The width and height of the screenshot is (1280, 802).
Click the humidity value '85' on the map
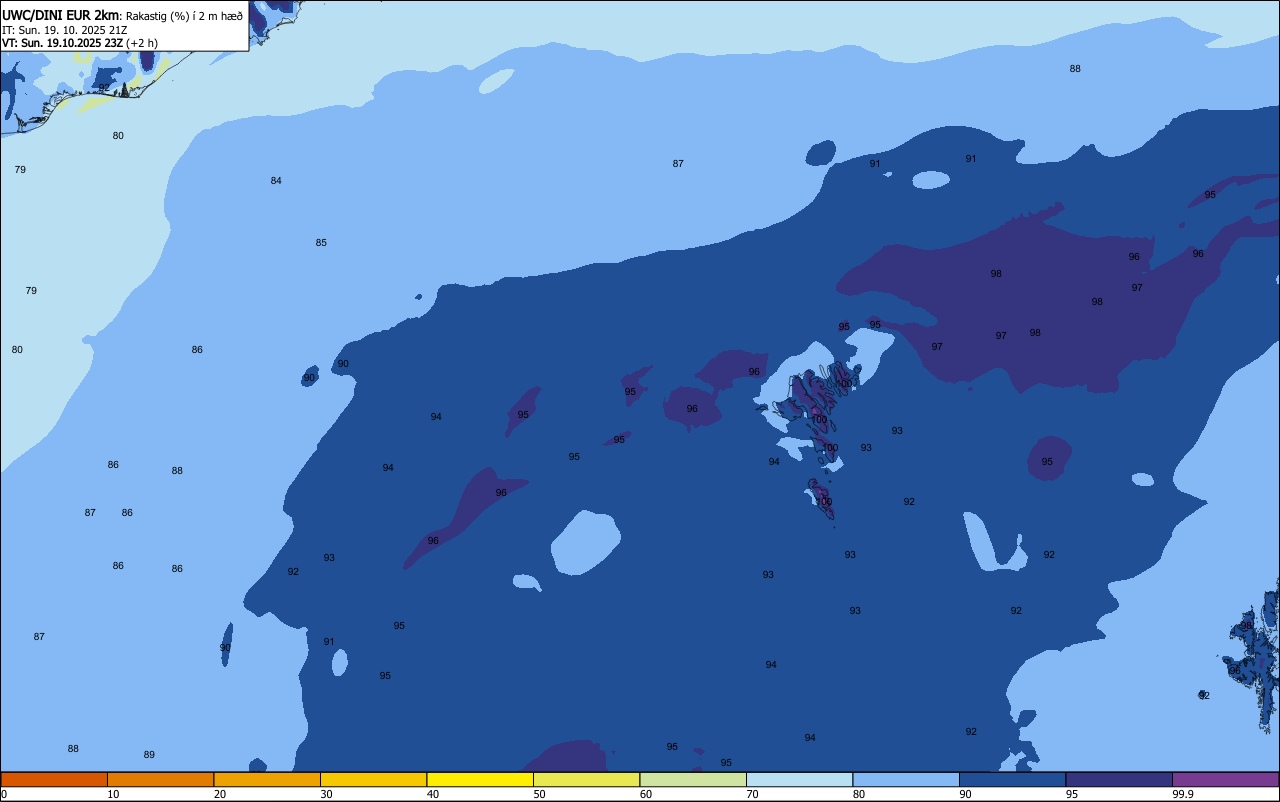click(x=321, y=243)
